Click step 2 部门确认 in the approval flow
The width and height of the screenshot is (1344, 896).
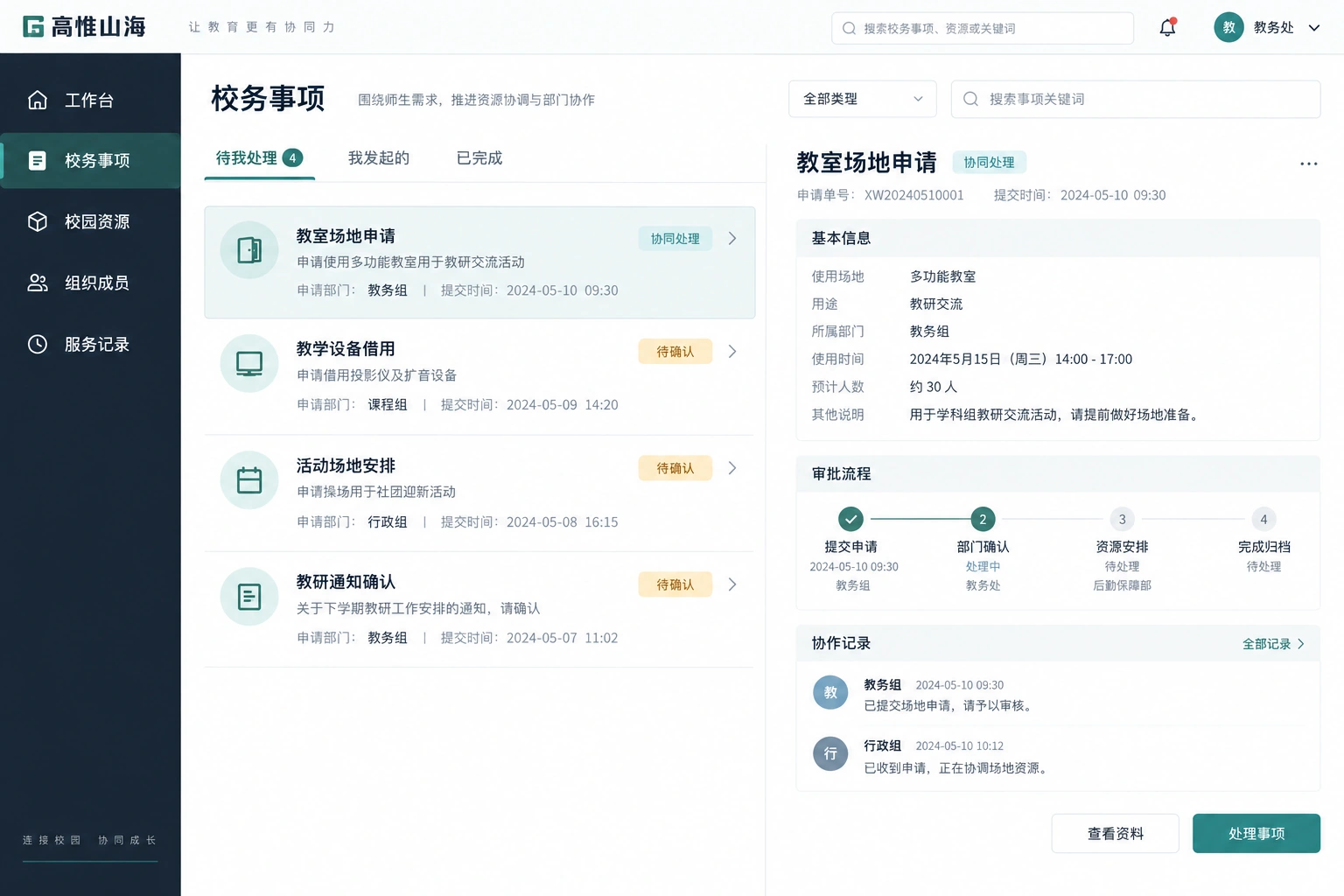(x=983, y=519)
